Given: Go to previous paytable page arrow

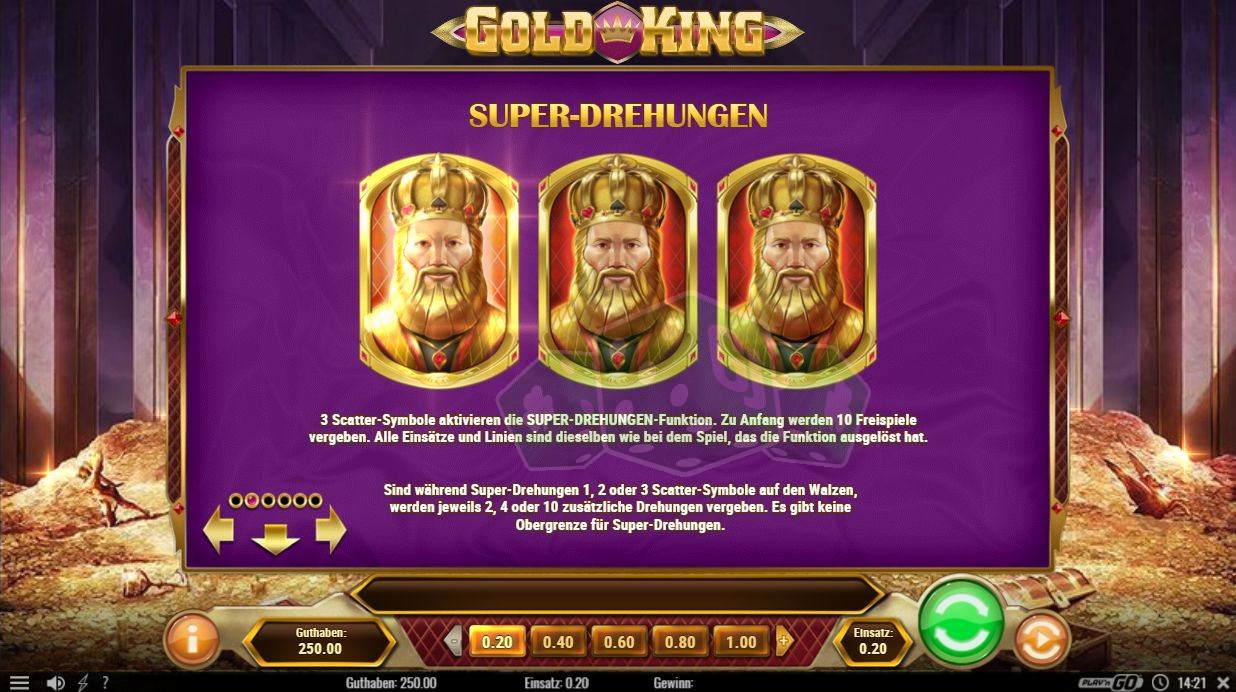Looking at the screenshot, I should pyautogui.click(x=218, y=530).
